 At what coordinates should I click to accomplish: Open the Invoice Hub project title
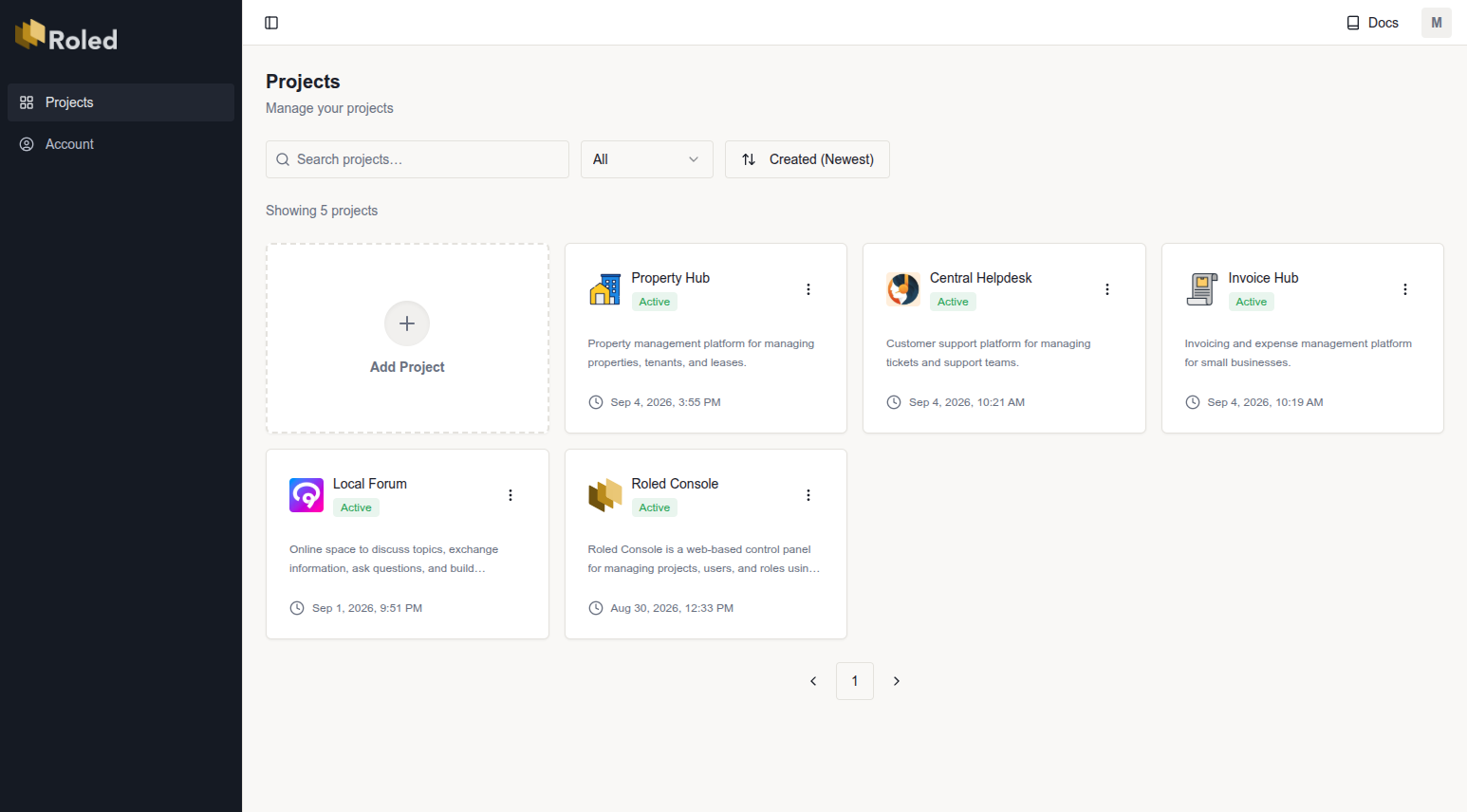1263,278
